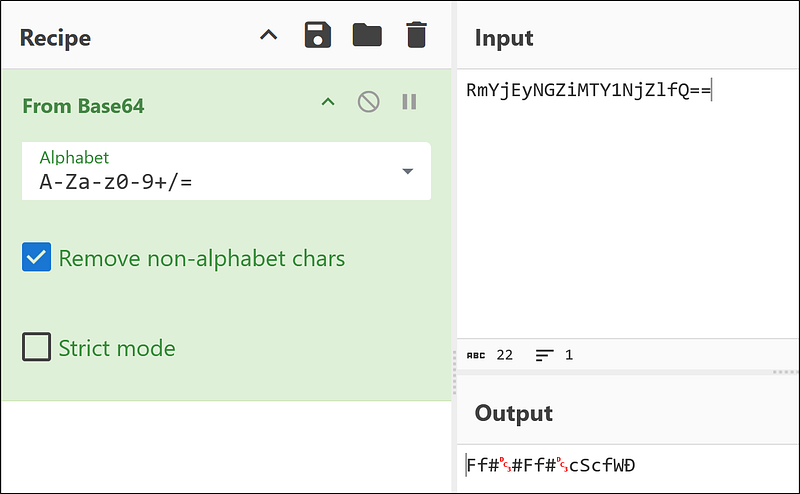Disable the From Base64 operation

pyautogui.click(x=368, y=102)
